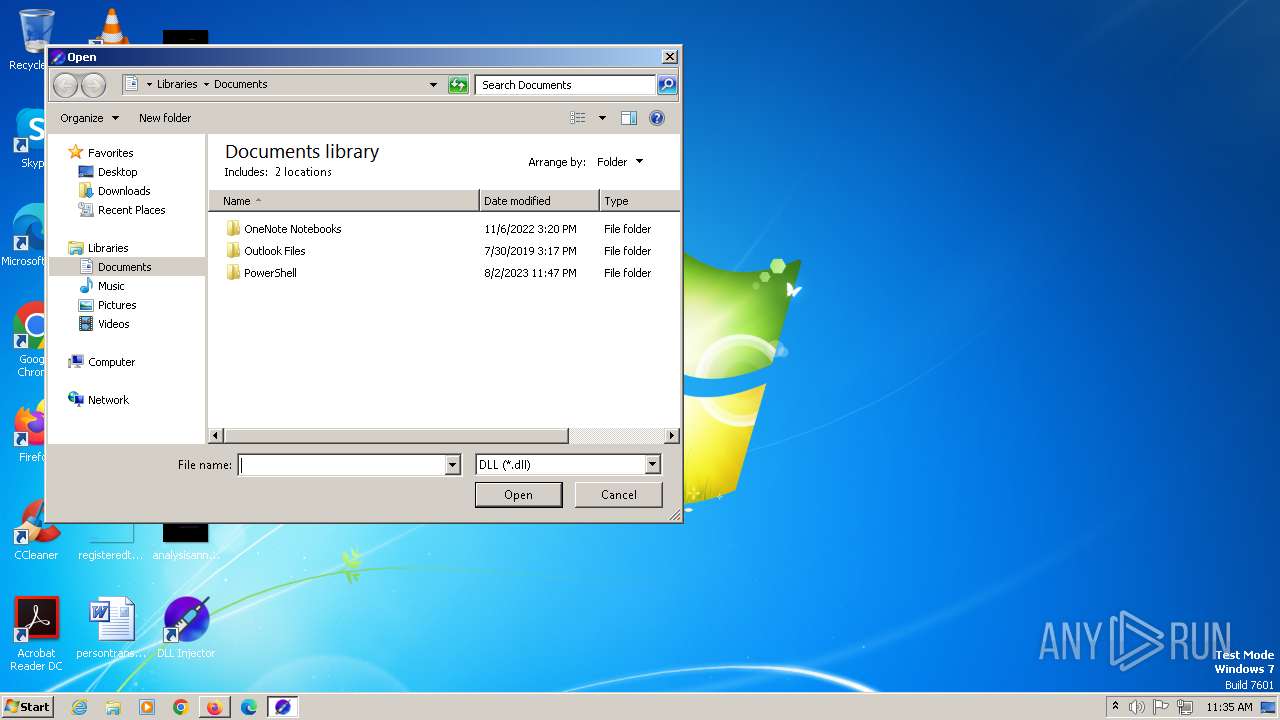1280x720 pixels.
Task: Select the Outlook Files folder
Action: click(x=266, y=251)
